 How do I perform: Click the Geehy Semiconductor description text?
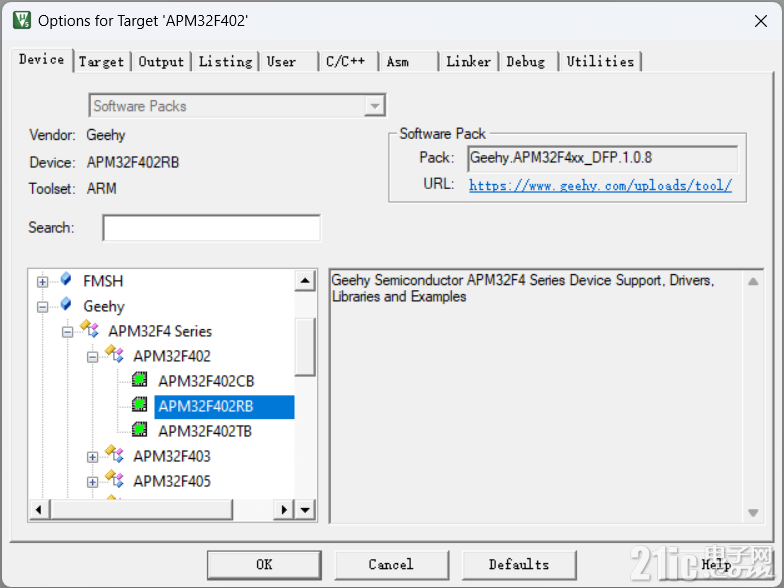pyautogui.click(x=522, y=288)
